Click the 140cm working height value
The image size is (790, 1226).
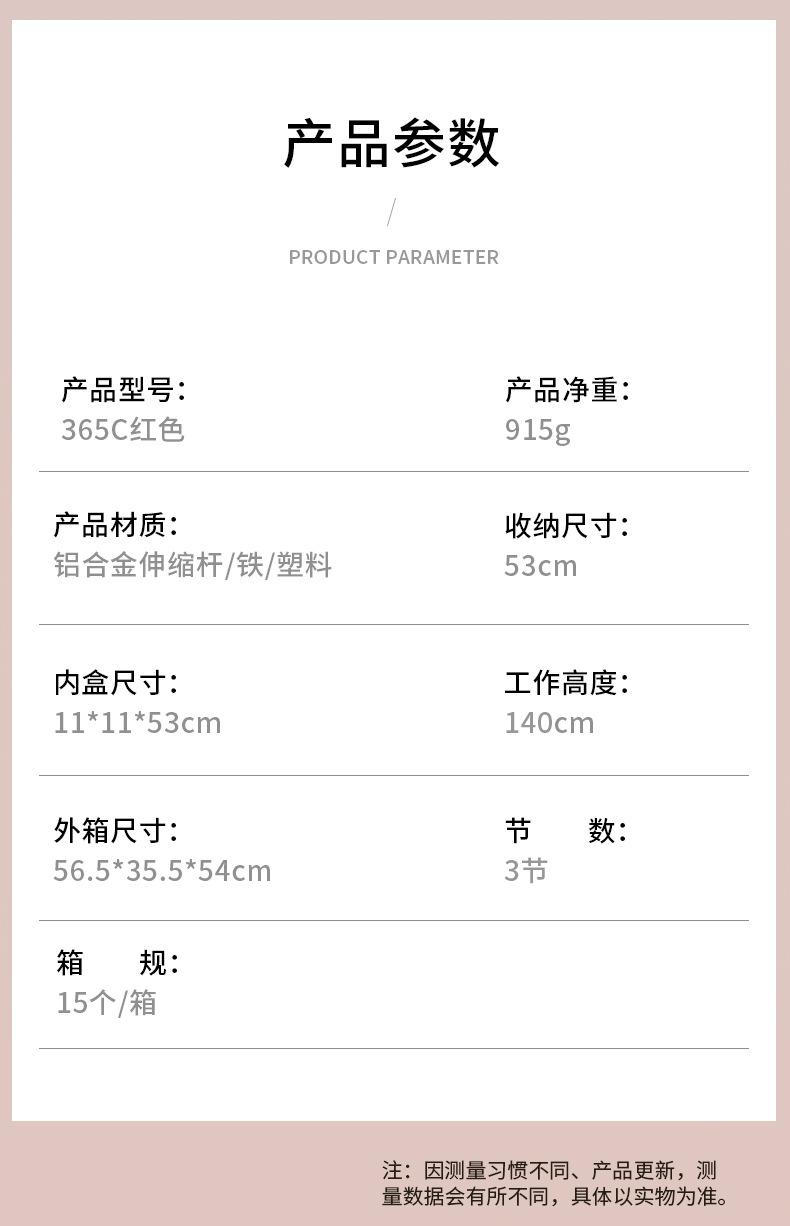click(548, 722)
